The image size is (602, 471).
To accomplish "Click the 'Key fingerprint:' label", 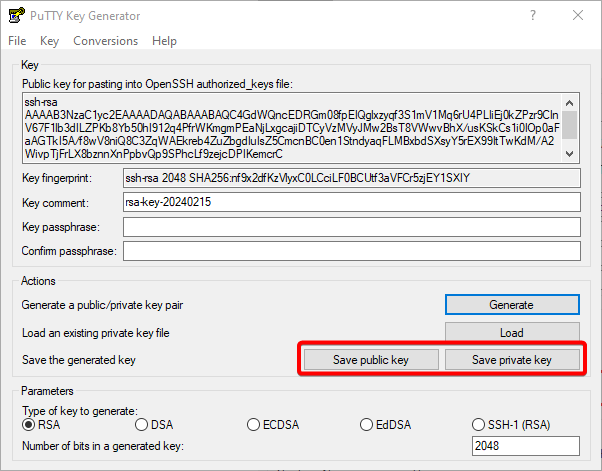I will coord(57,178).
